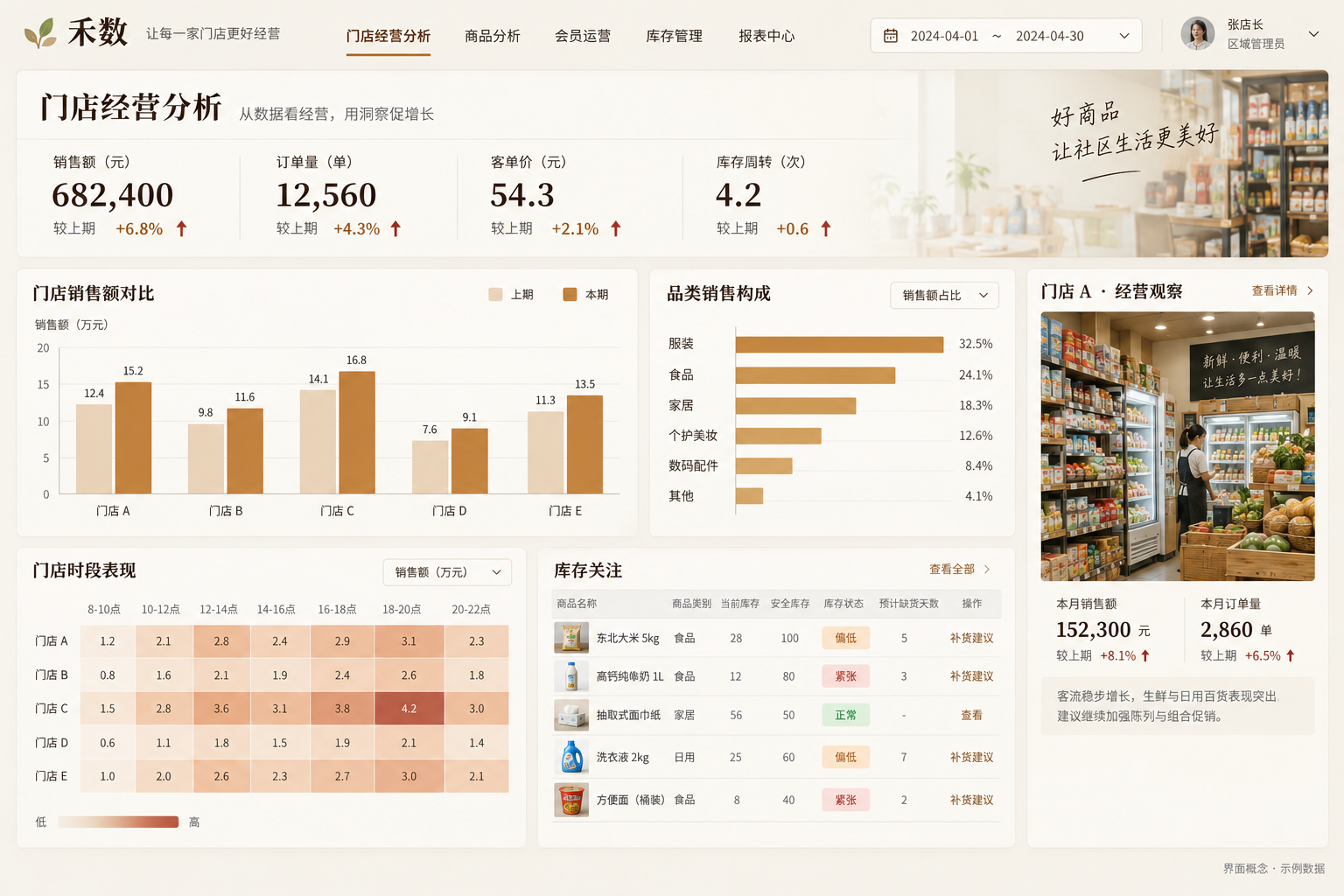Image resolution: width=1344 pixels, height=896 pixels.
Task: Click 方便面 (桶装) product image
Action: coord(571,800)
